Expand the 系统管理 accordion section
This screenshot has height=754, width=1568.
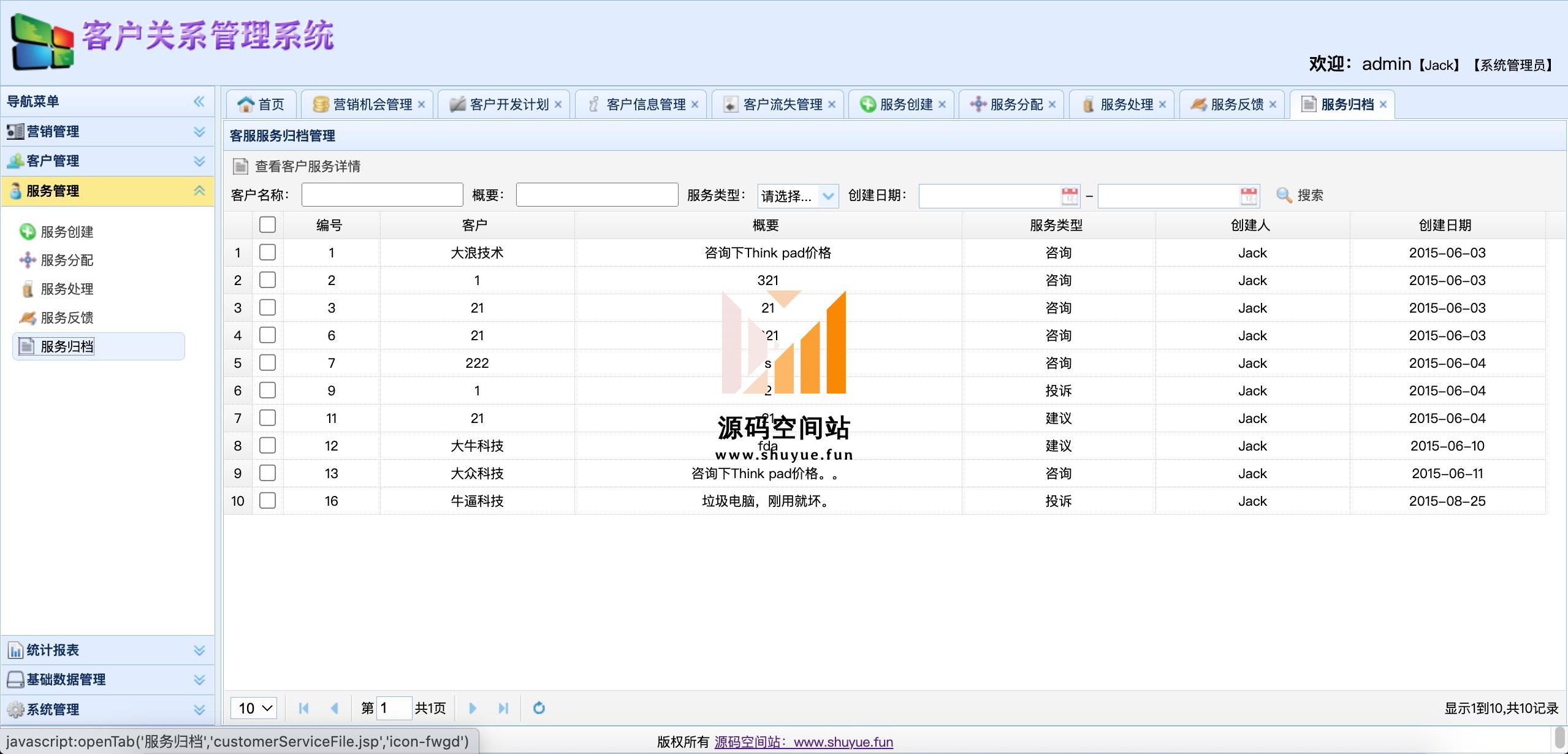[199, 709]
